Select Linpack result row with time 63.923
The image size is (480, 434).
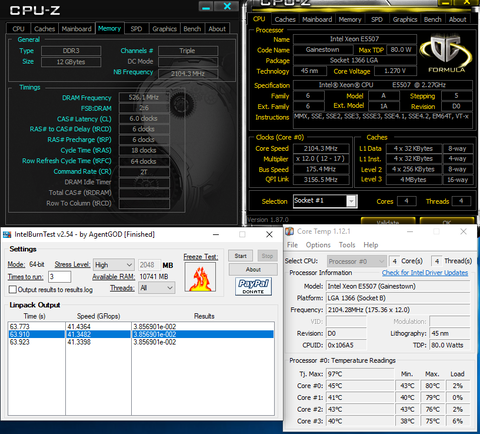pos(141,342)
